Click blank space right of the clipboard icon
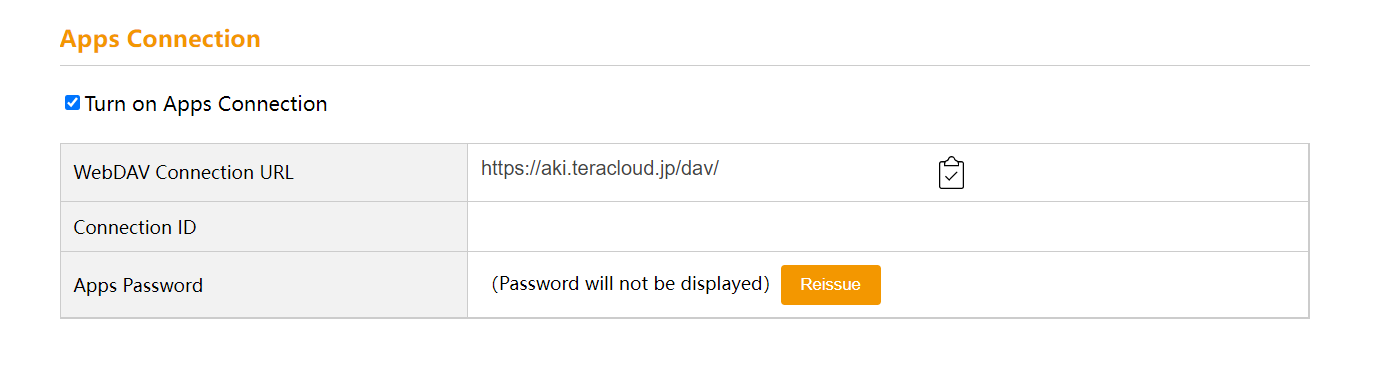Image resolution: width=1380 pixels, height=387 pixels. coord(1137,173)
